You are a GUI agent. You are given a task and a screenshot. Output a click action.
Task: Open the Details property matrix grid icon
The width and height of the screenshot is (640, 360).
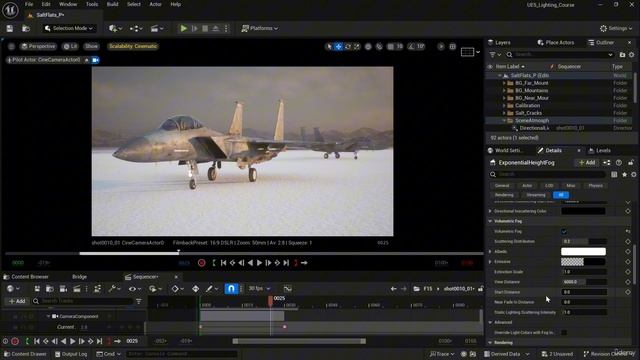point(614,174)
